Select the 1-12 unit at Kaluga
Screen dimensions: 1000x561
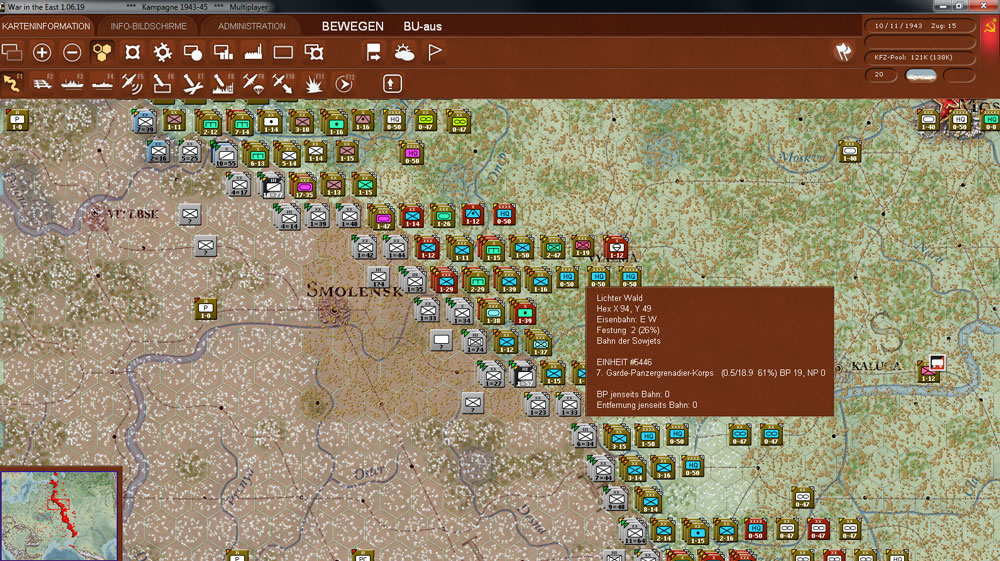pos(929,372)
